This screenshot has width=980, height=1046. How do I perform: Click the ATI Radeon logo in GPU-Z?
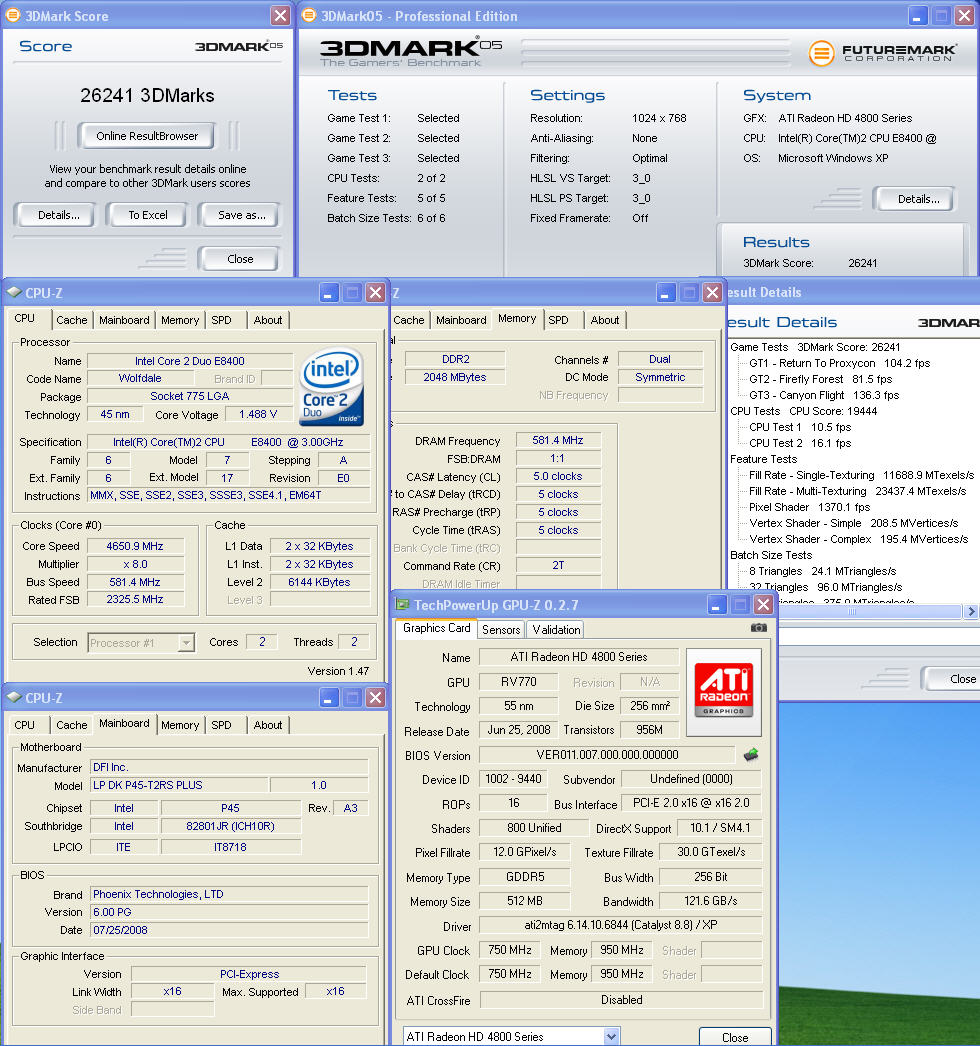click(x=724, y=692)
